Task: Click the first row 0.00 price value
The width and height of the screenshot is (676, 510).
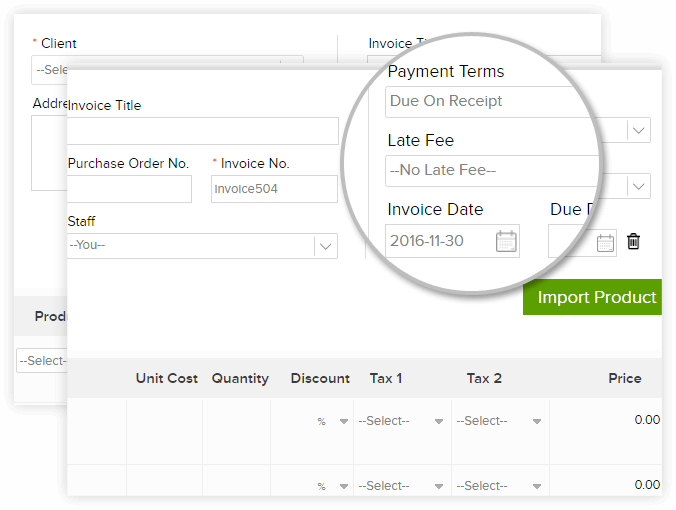Action: pos(647,419)
